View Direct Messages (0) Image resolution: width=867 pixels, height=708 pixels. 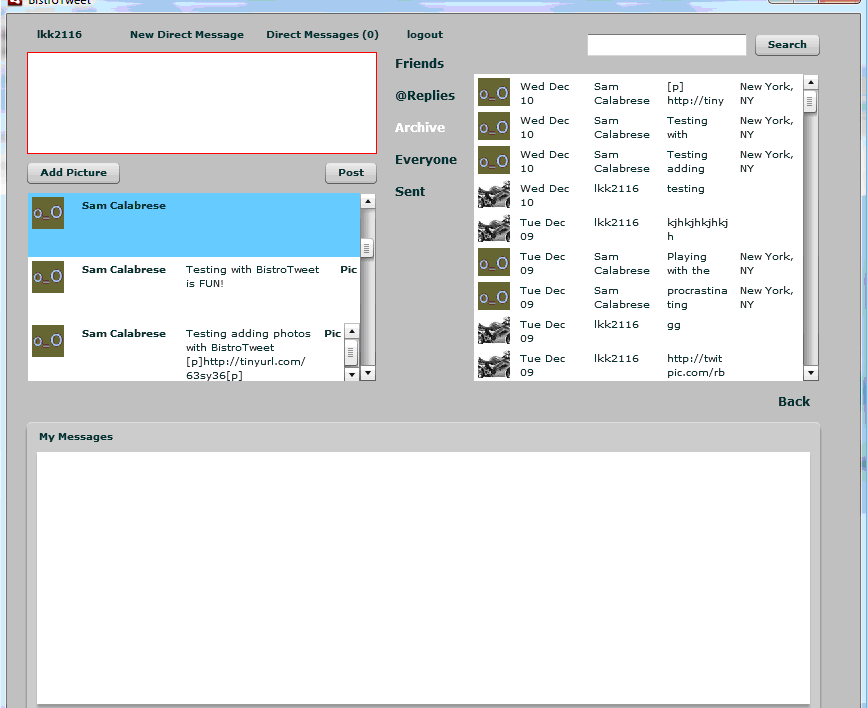pyautogui.click(x=322, y=34)
